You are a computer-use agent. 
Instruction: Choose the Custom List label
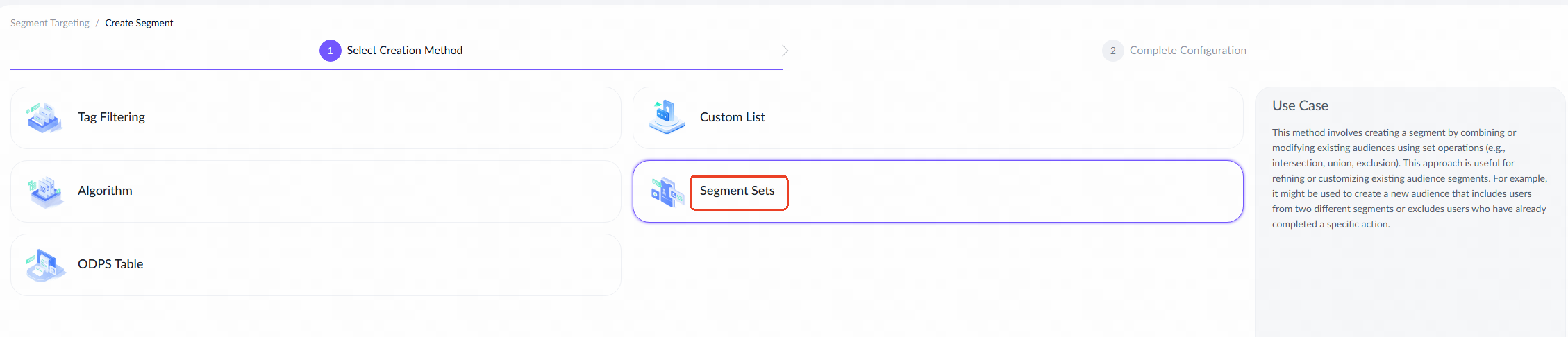click(732, 117)
